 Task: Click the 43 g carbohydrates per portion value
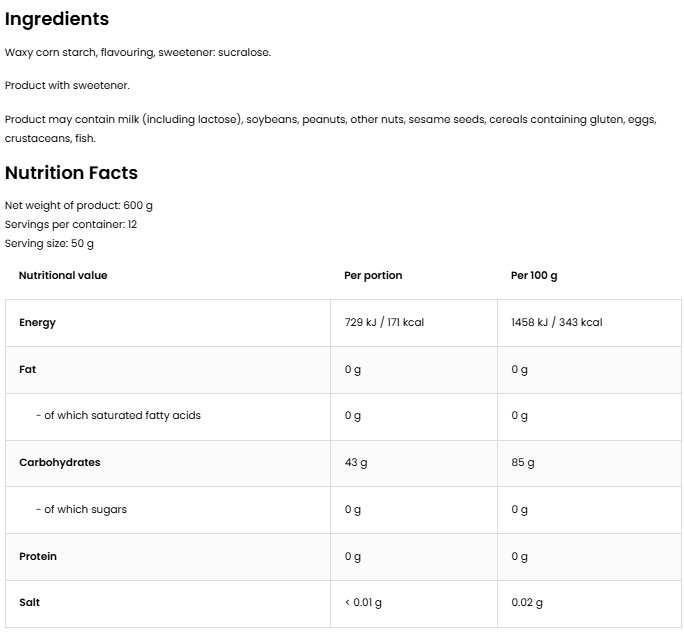(356, 462)
